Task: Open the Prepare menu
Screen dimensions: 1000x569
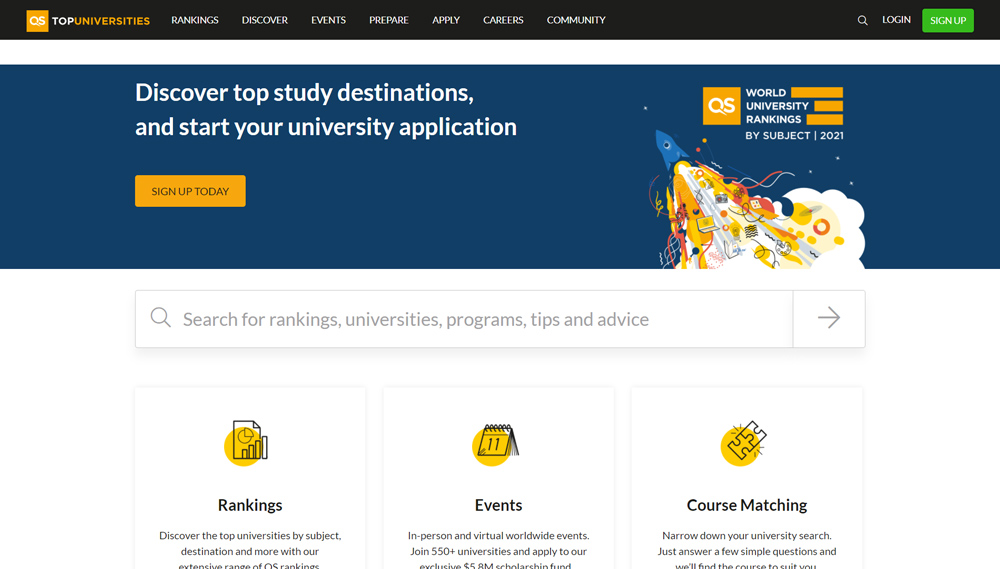Action: point(388,20)
